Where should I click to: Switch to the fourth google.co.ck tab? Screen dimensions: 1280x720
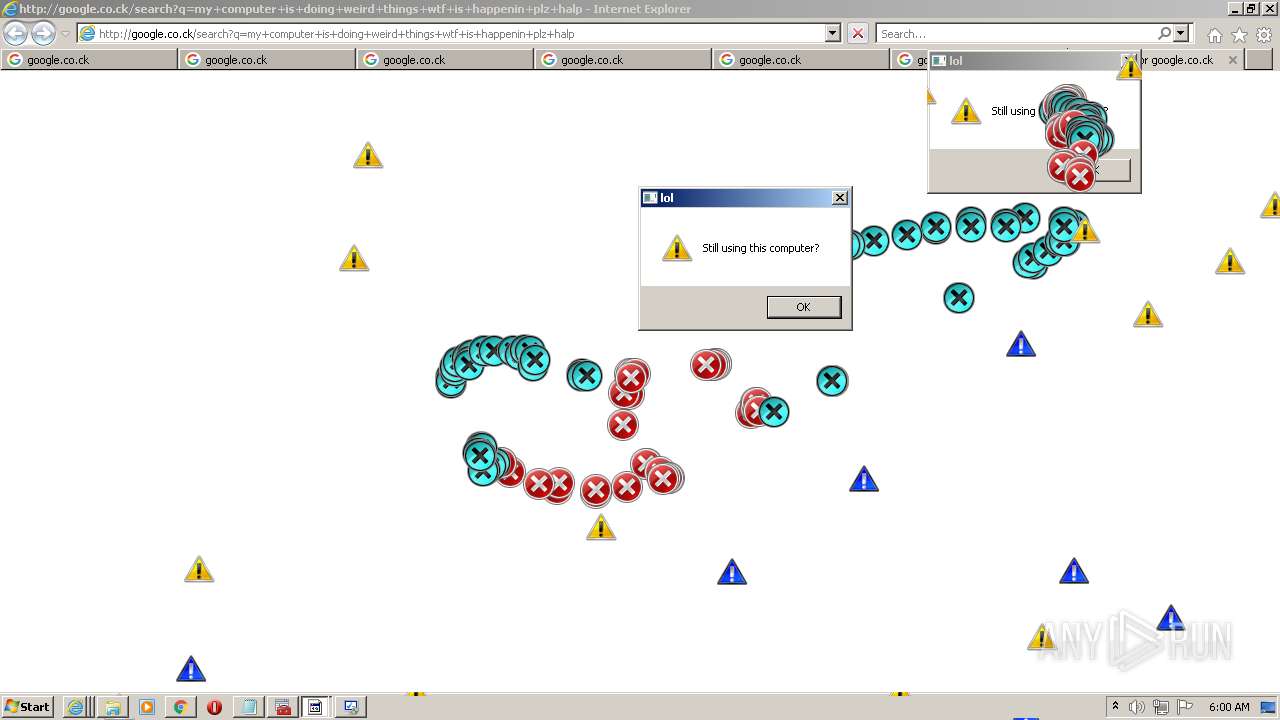coord(623,59)
